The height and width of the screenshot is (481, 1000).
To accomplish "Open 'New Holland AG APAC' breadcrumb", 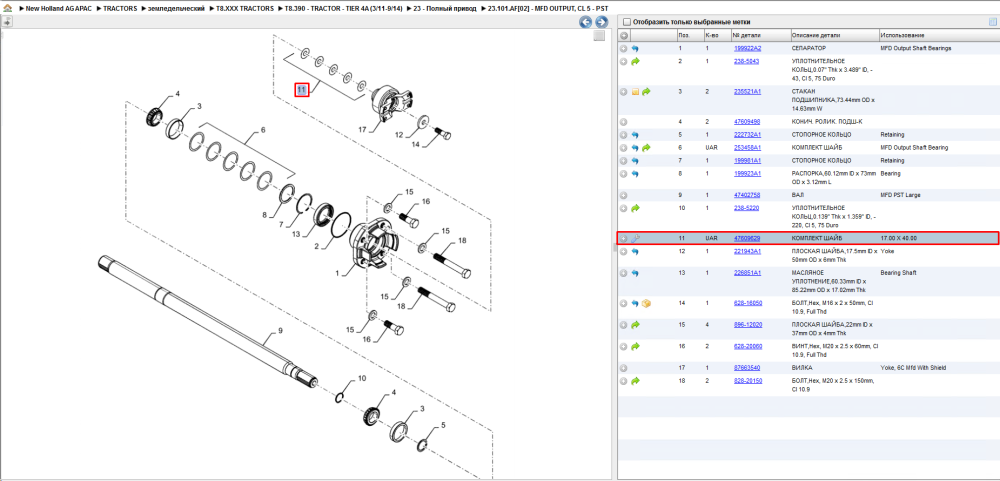I will pos(60,9).
